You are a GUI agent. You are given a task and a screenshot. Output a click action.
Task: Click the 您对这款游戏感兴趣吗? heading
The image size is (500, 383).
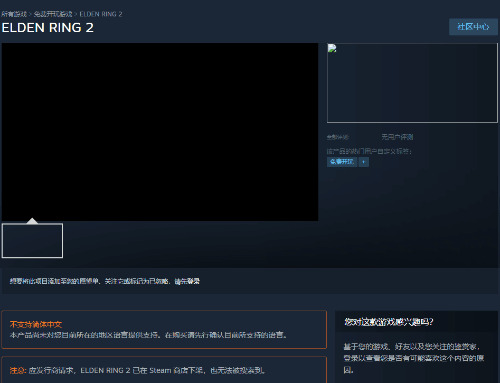(389, 322)
